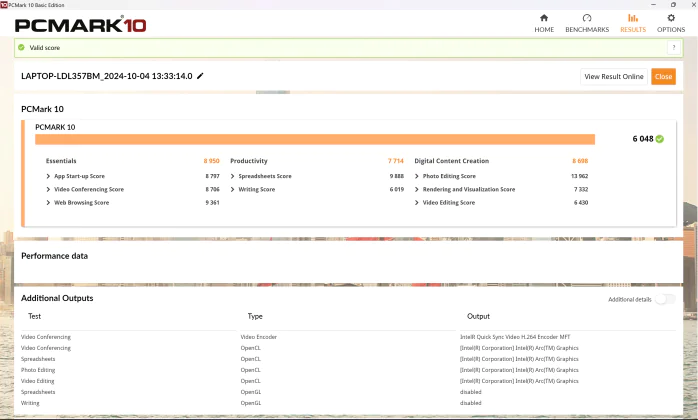This screenshot has width=698, height=420.
Task: Open the Results tab
Action: [x=633, y=23]
